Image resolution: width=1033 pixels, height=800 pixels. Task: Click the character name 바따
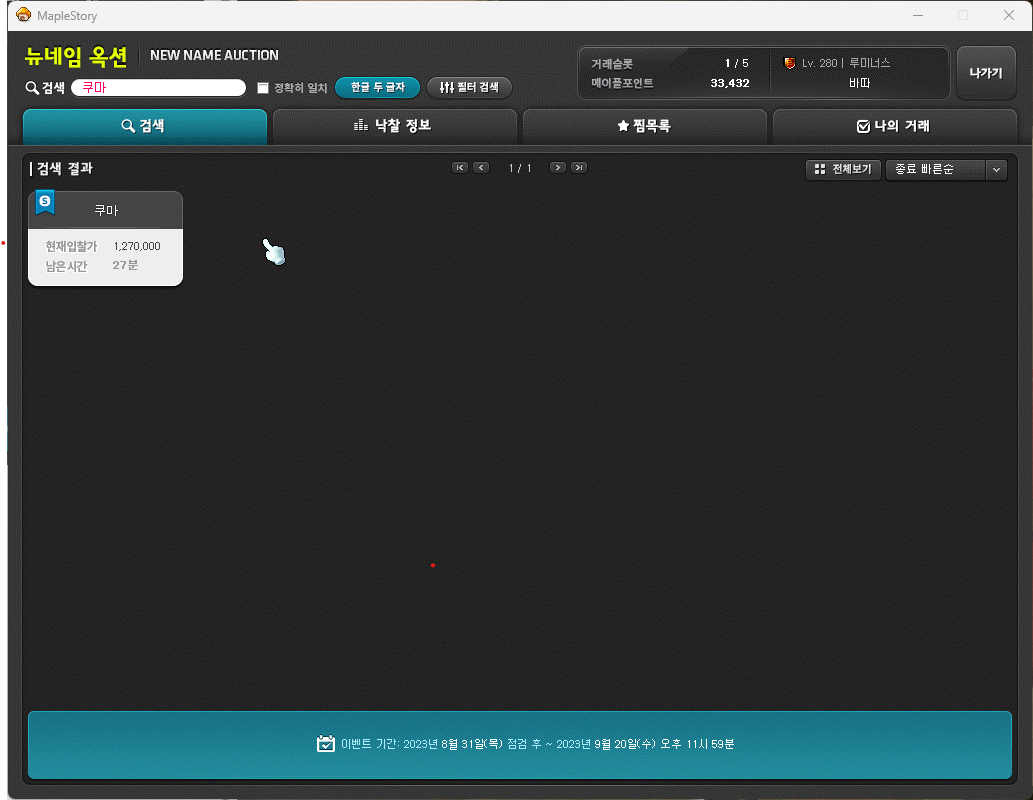point(859,83)
